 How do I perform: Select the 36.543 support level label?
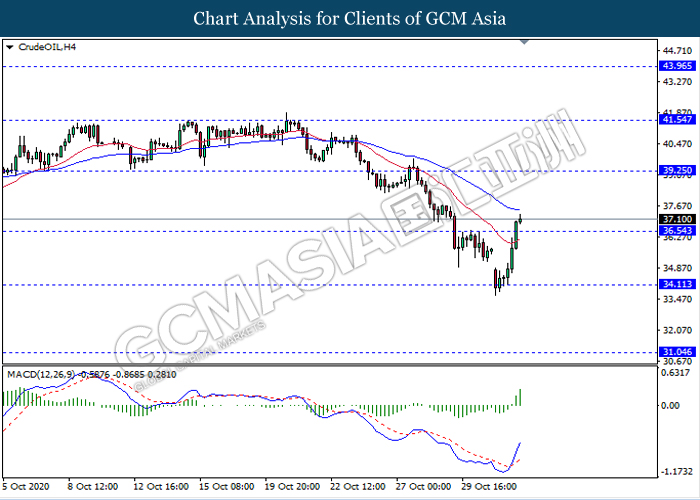click(x=677, y=230)
